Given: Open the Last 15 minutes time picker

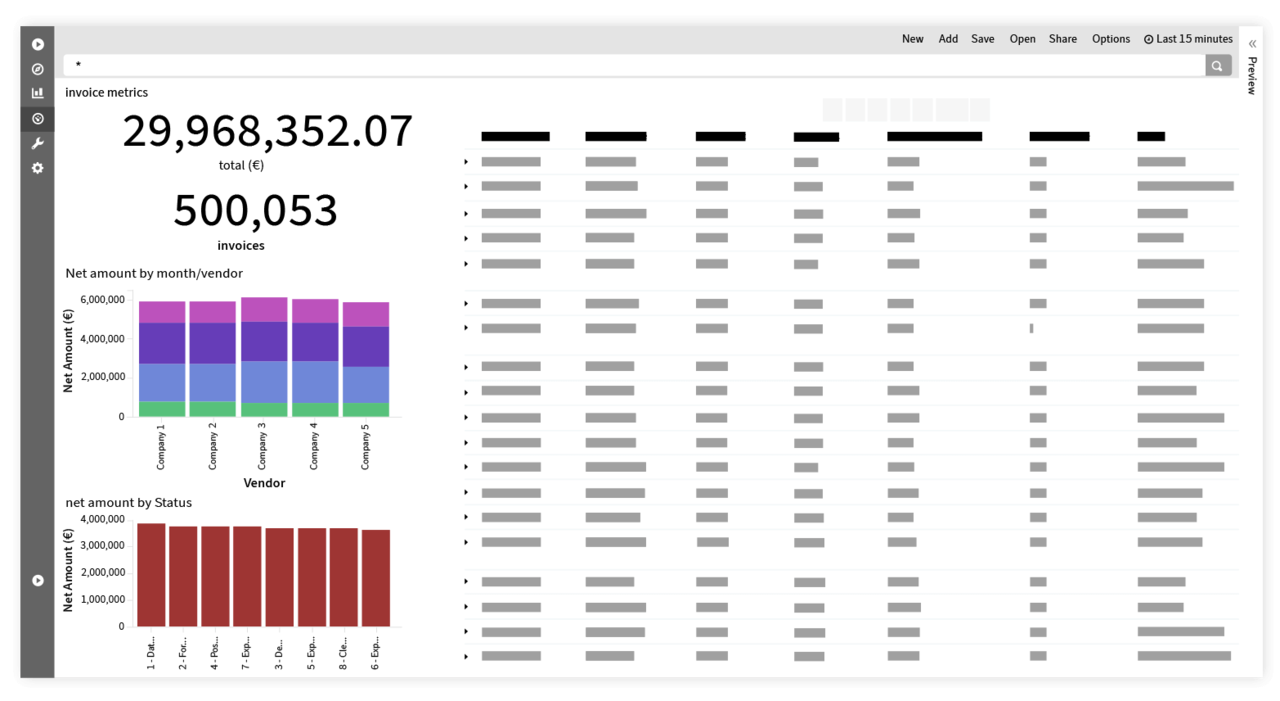Looking at the screenshot, I should pyautogui.click(x=1188, y=39).
